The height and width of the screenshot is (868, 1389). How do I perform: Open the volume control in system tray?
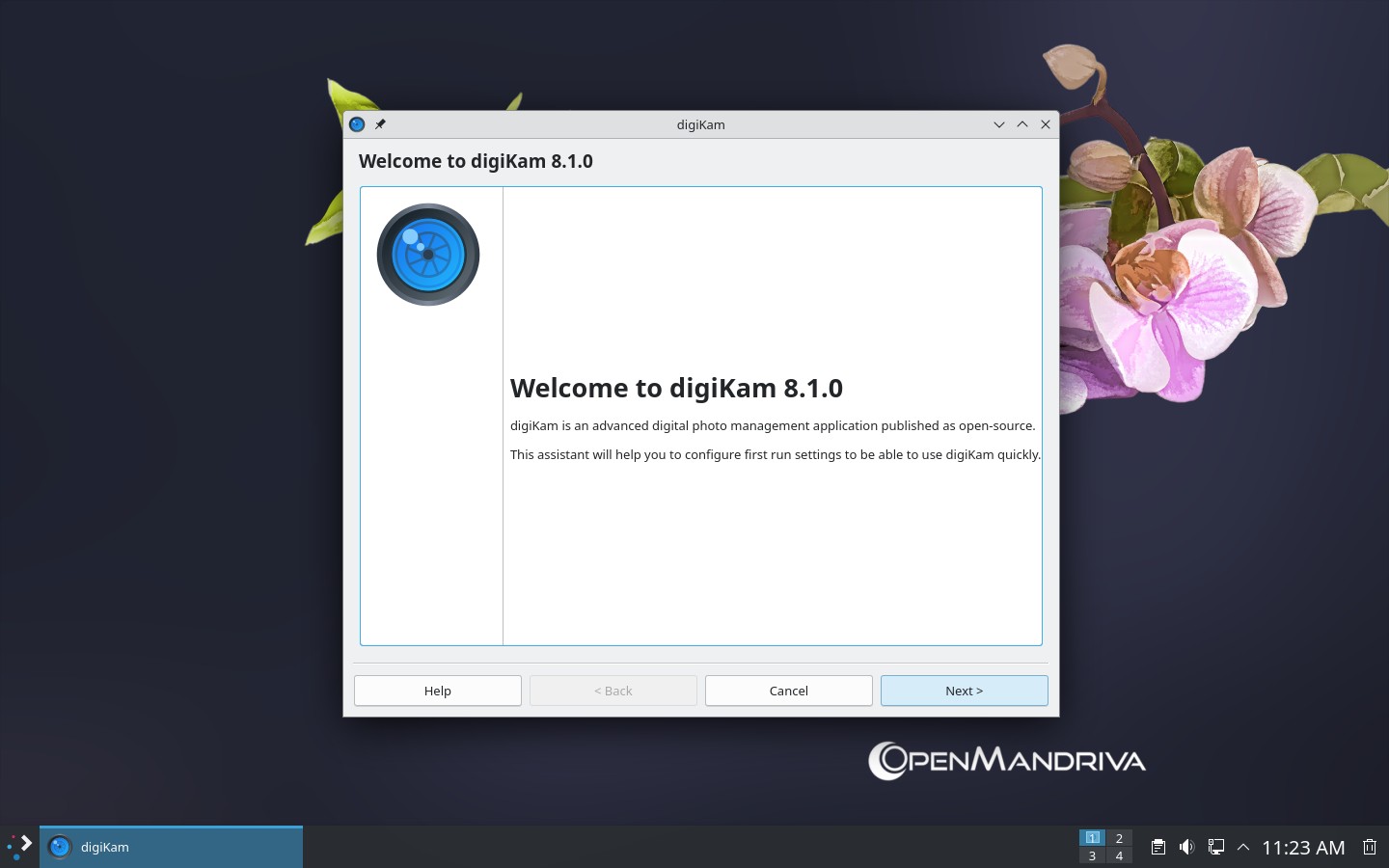pos(1186,847)
